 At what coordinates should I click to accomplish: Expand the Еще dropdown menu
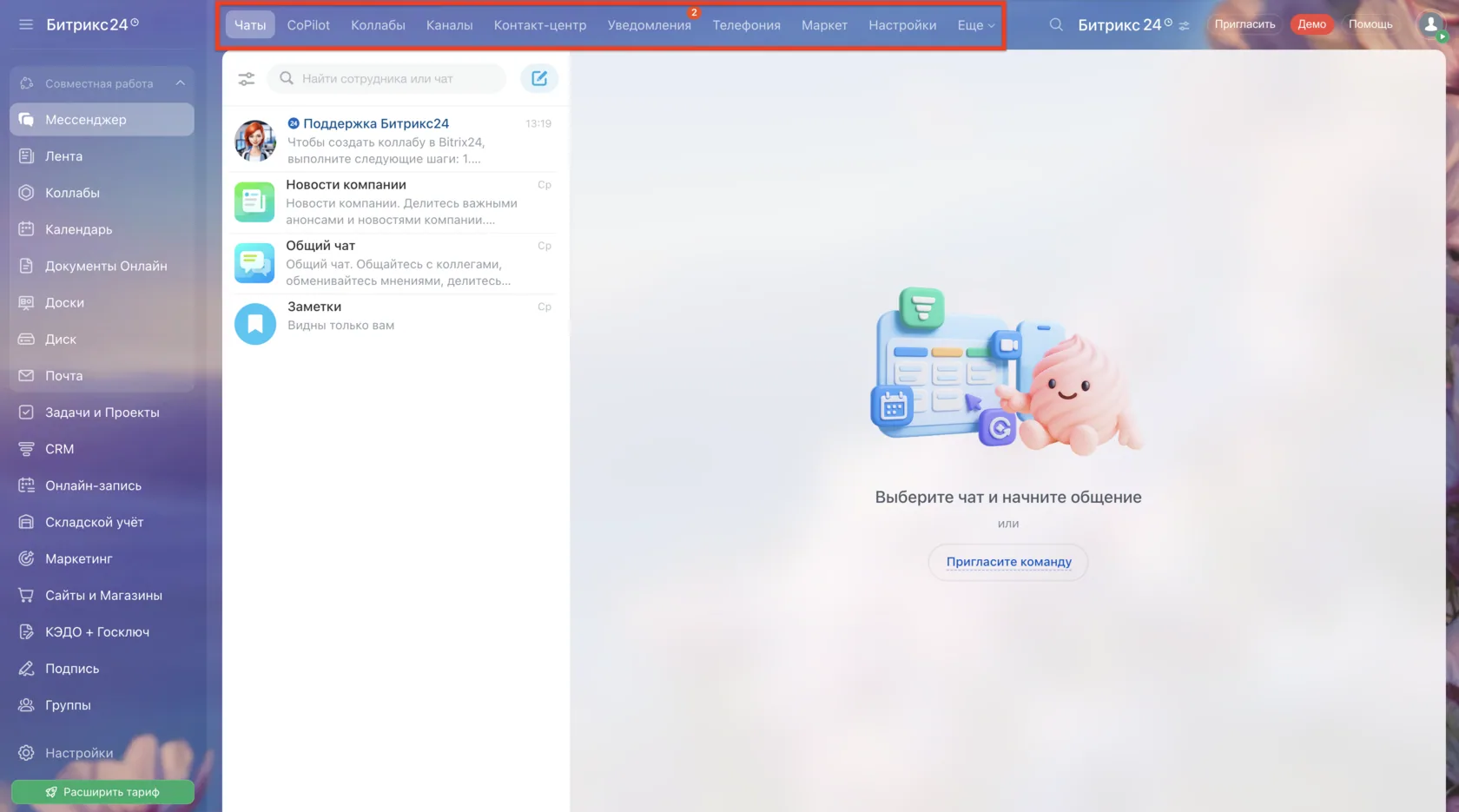pyautogui.click(x=976, y=25)
